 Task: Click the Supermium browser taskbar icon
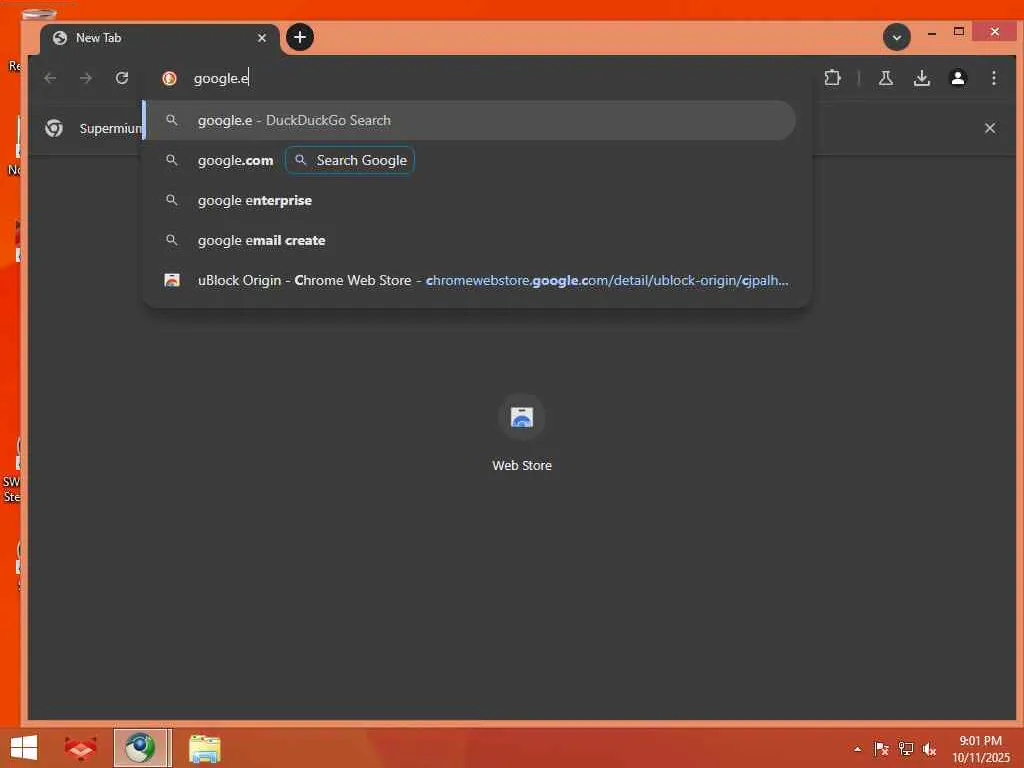[141, 748]
